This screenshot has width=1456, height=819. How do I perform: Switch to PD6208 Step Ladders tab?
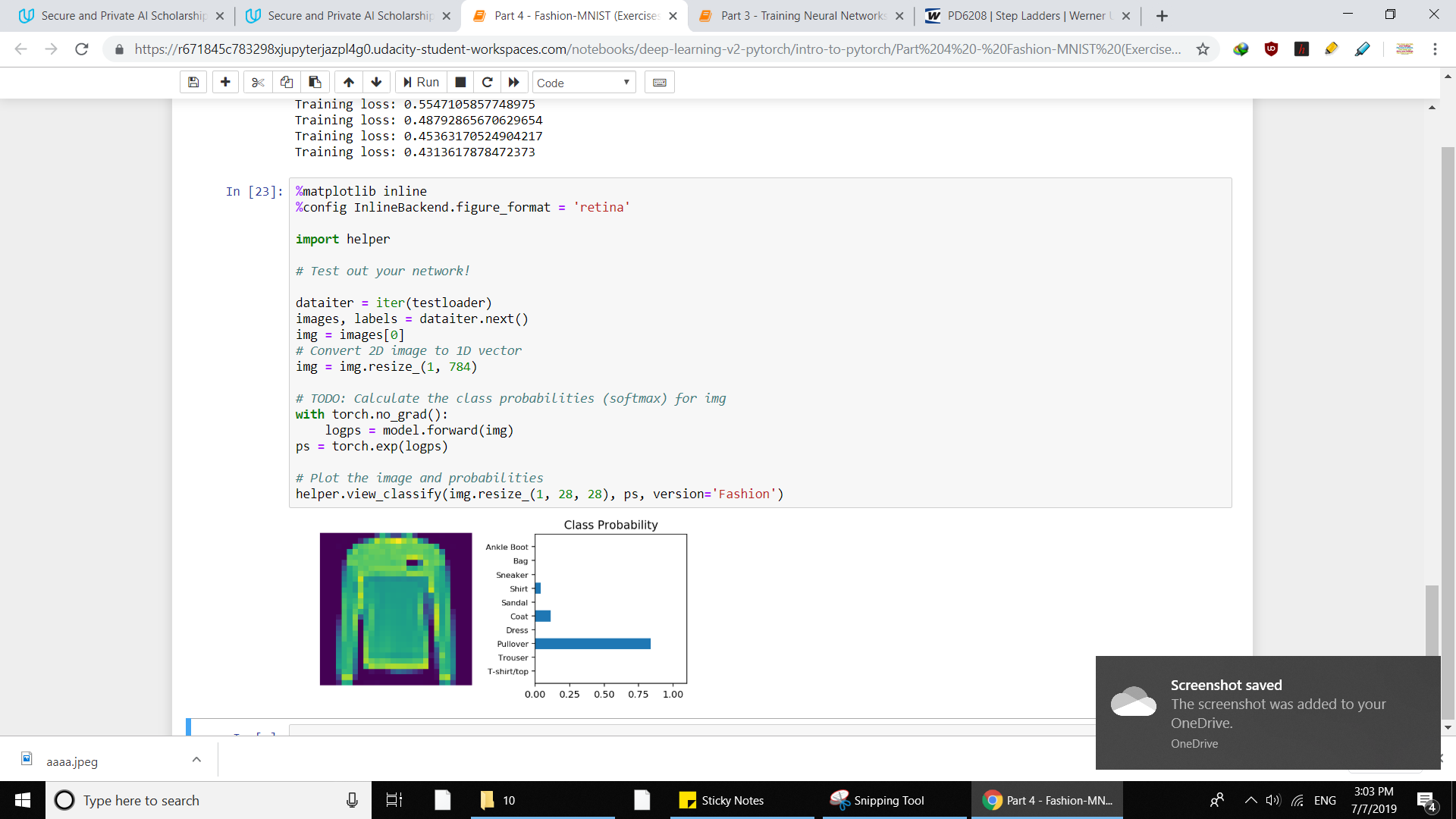[1025, 15]
